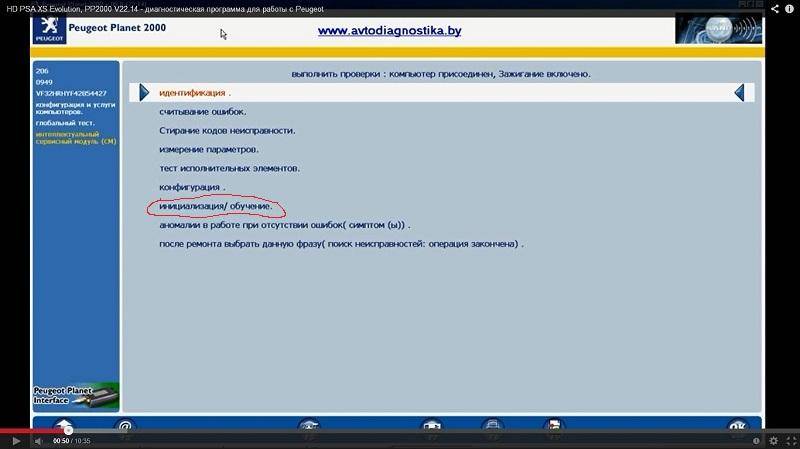Viewport: 800px width, 449px height.
Task: Click the red video progress bar
Action: [30, 430]
